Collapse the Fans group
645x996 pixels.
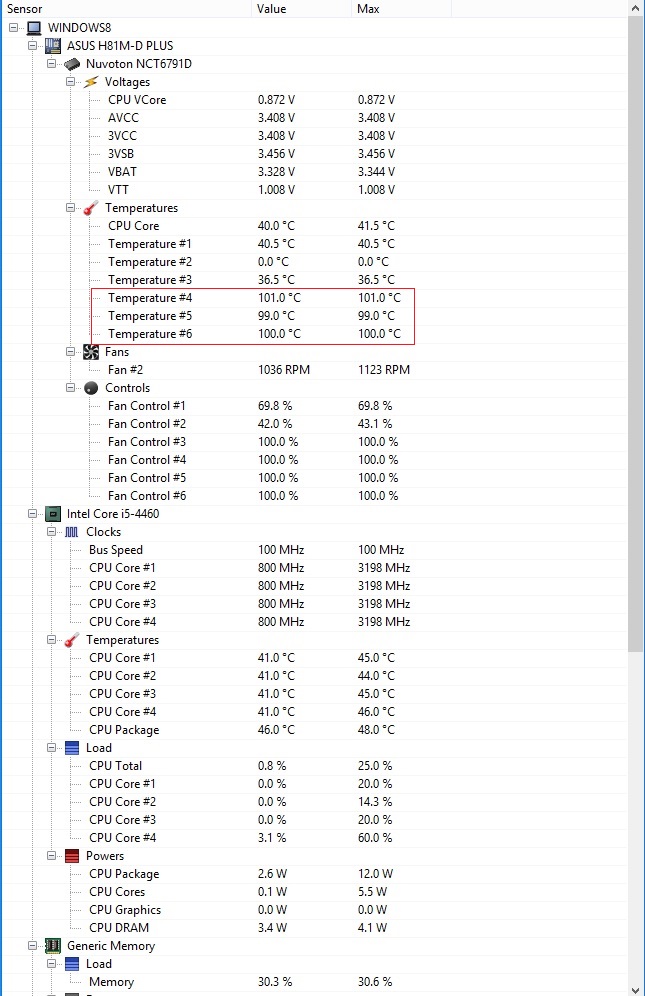[71, 352]
